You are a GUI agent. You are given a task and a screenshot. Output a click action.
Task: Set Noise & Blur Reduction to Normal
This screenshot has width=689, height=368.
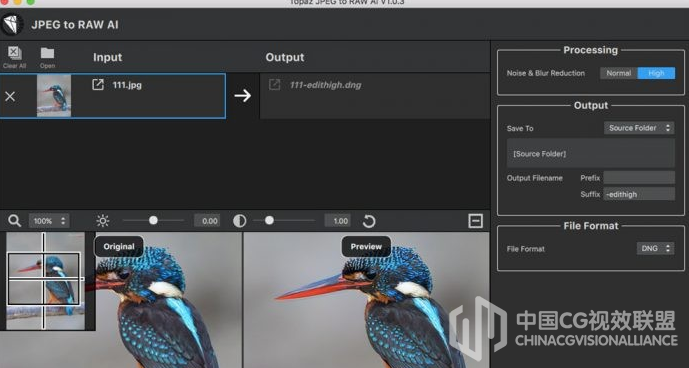(x=619, y=73)
